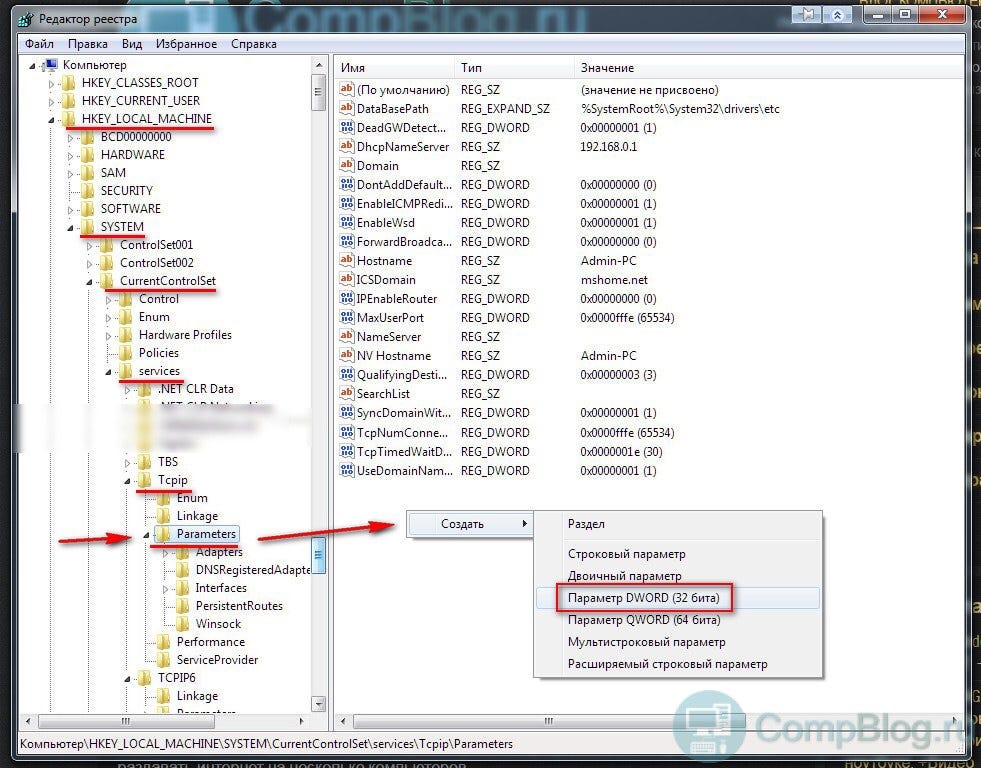Screen dimensions: 981x768
Task: Sort values by the Имя column header
Action: tap(394, 68)
